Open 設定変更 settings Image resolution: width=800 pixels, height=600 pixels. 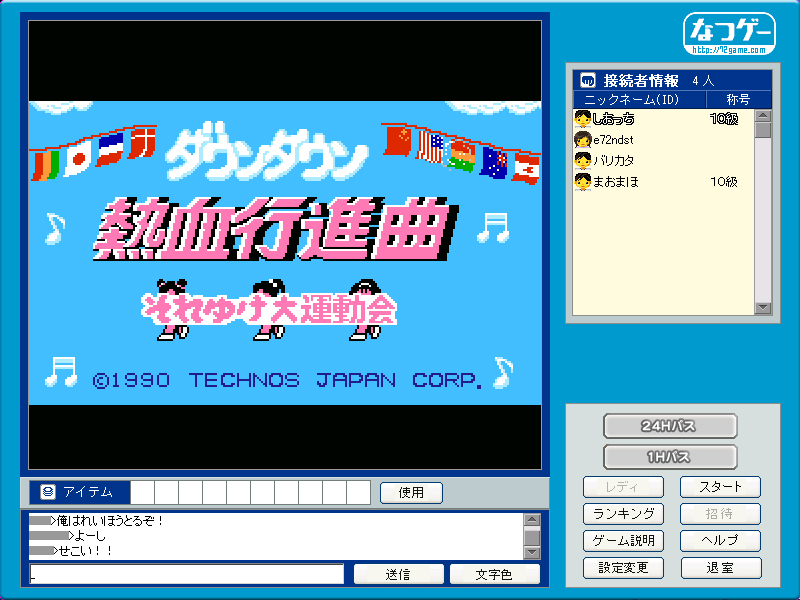coord(623,568)
